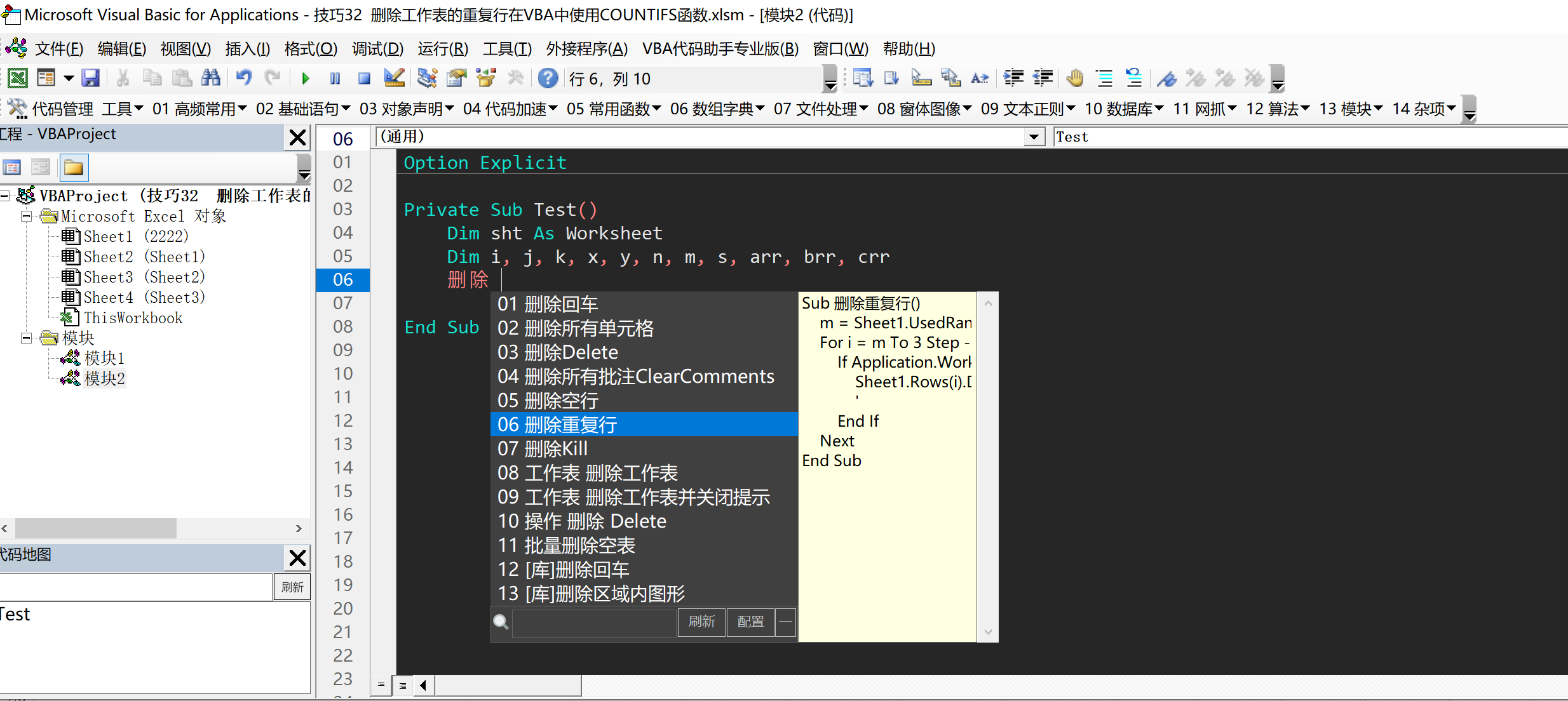Open the (通用) object dropdown
Viewport: 1568px width, 701px height.
point(1034,137)
